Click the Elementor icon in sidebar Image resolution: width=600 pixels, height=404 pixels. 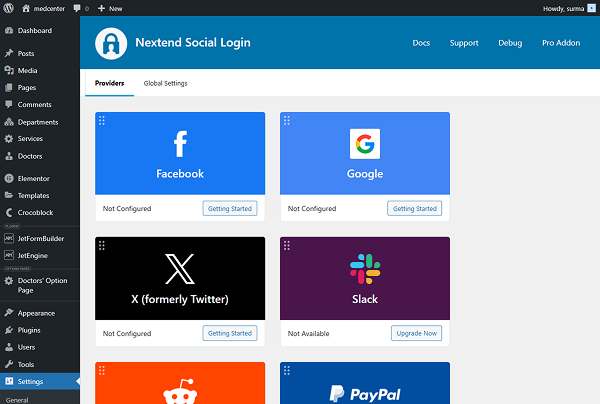(9, 178)
